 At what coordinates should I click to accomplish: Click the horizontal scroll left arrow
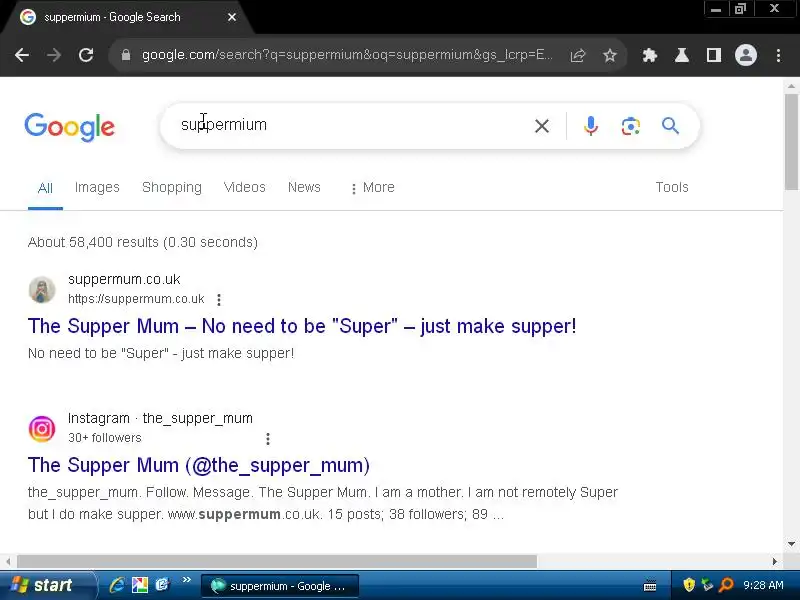[8, 561]
